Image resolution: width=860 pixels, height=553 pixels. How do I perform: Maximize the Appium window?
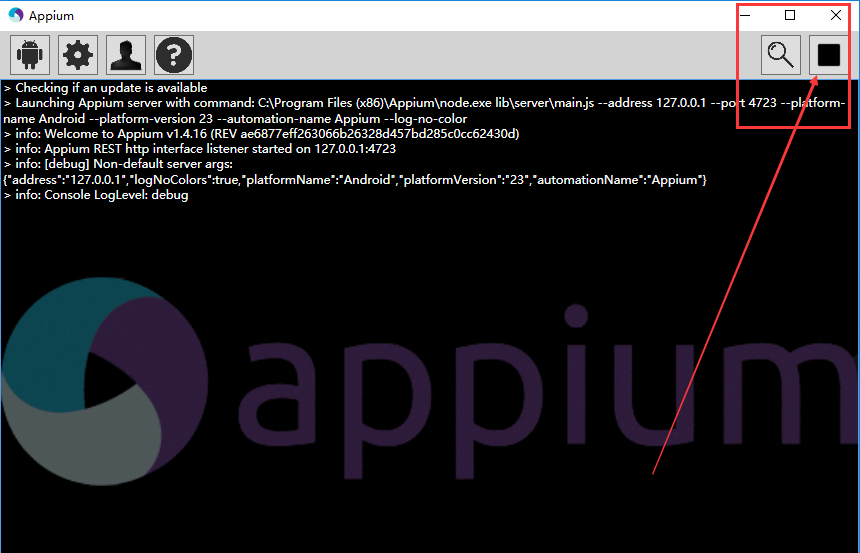tap(790, 15)
